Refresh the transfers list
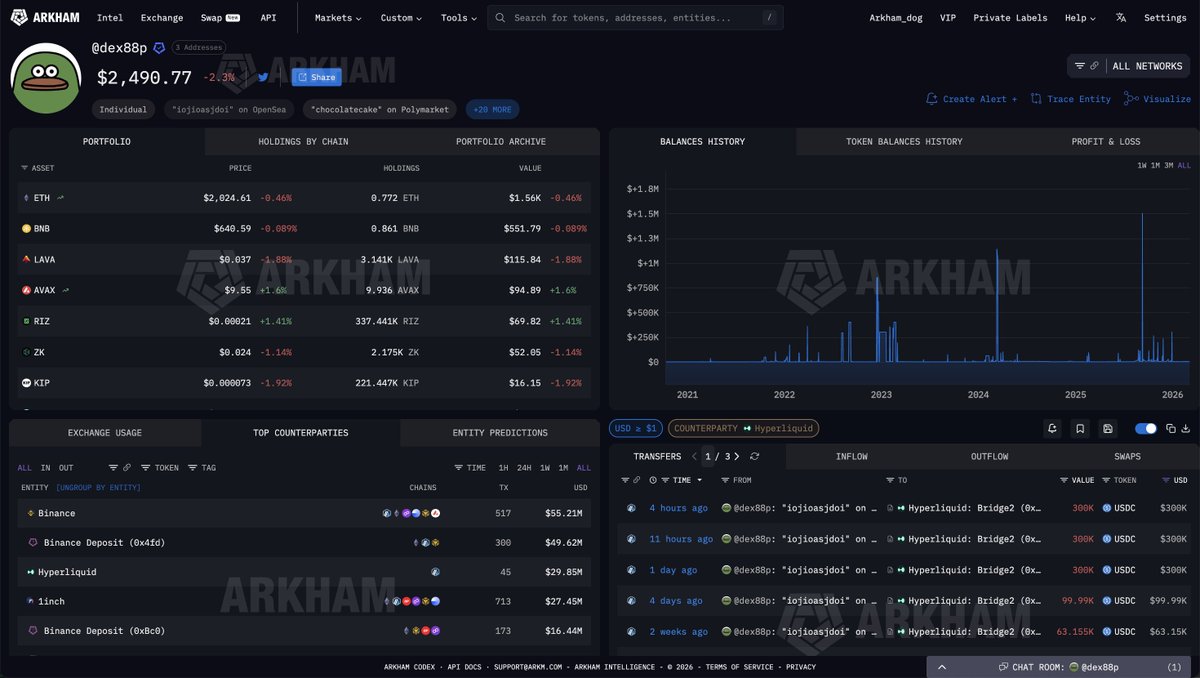 (754, 456)
